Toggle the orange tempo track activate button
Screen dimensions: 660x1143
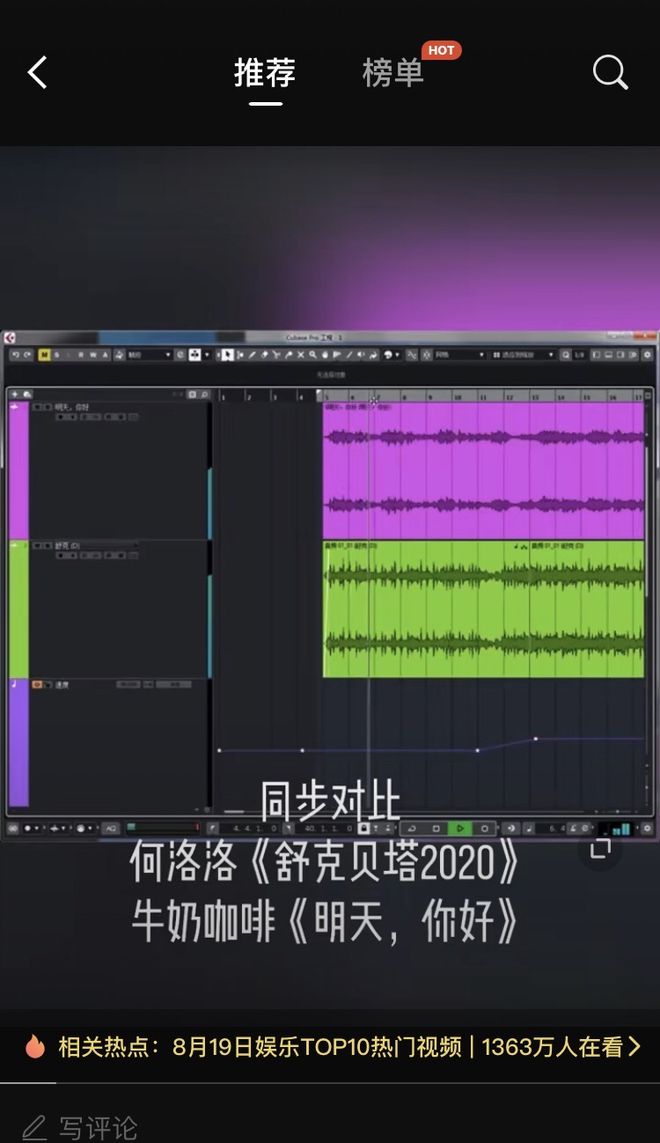tap(36, 684)
